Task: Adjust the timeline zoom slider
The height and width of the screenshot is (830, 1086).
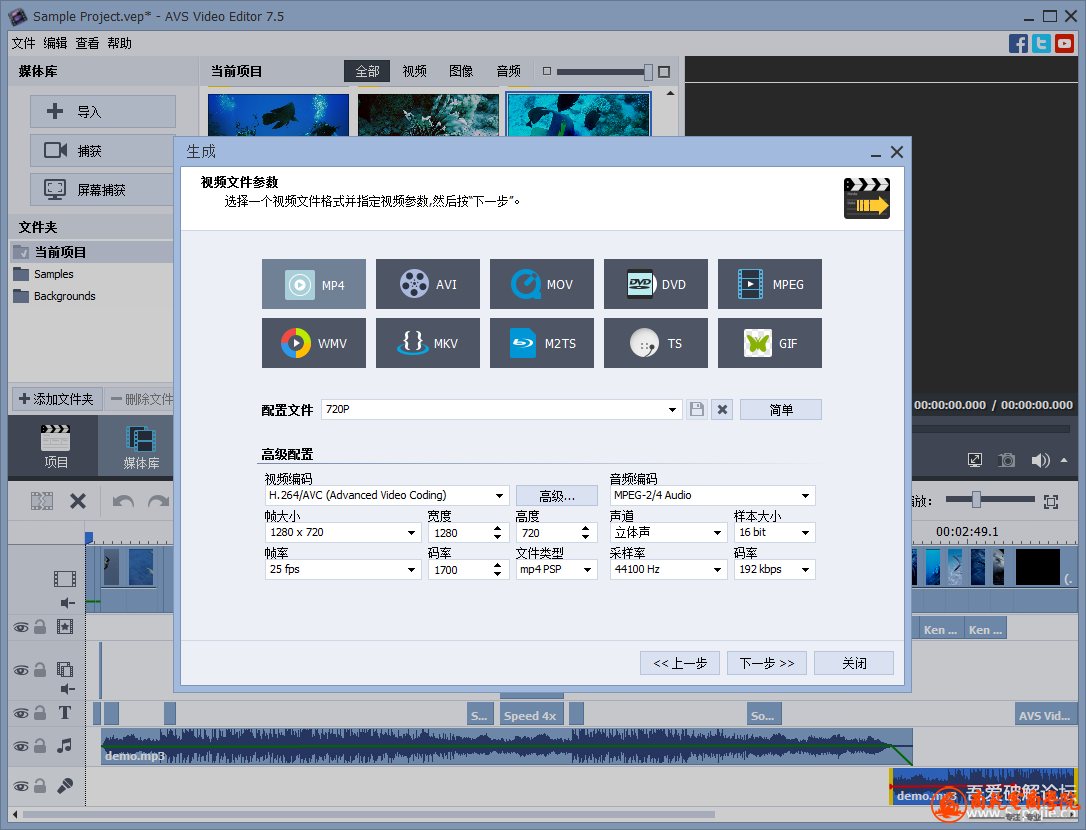Action: point(976,500)
